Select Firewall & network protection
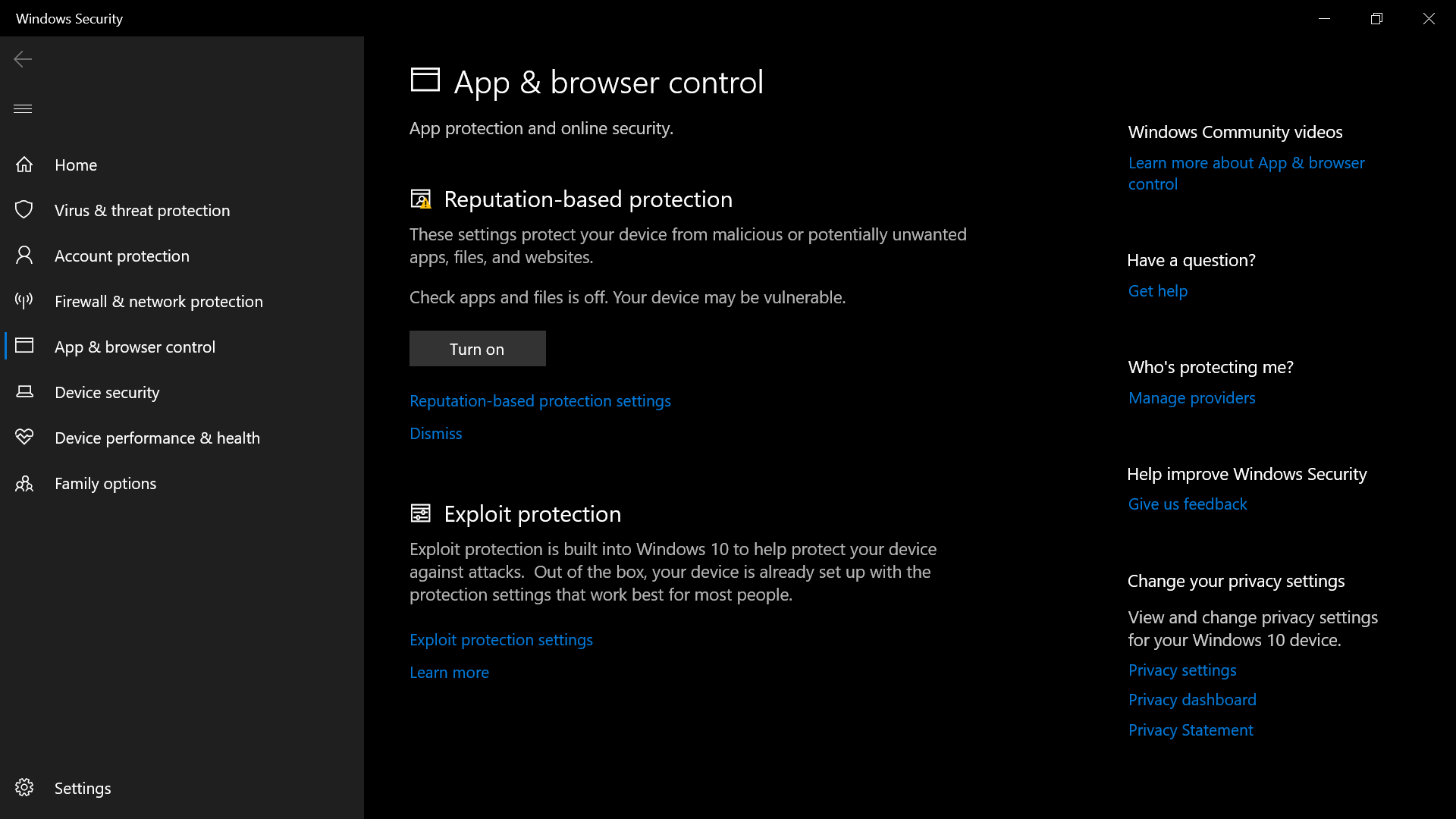1456x819 pixels. tap(182, 301)
